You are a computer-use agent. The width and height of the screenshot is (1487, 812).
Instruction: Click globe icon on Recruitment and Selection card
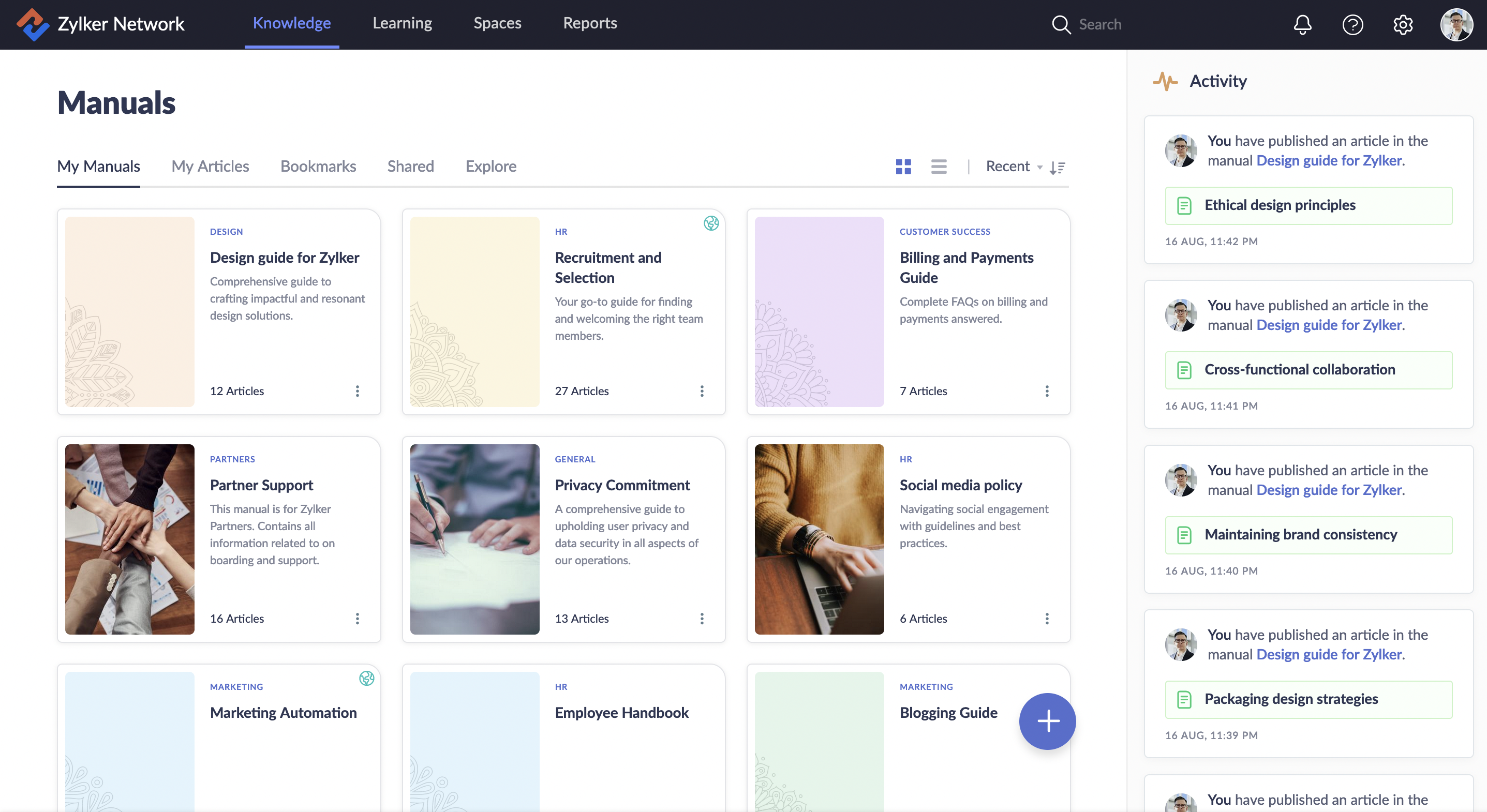point(711,223)
